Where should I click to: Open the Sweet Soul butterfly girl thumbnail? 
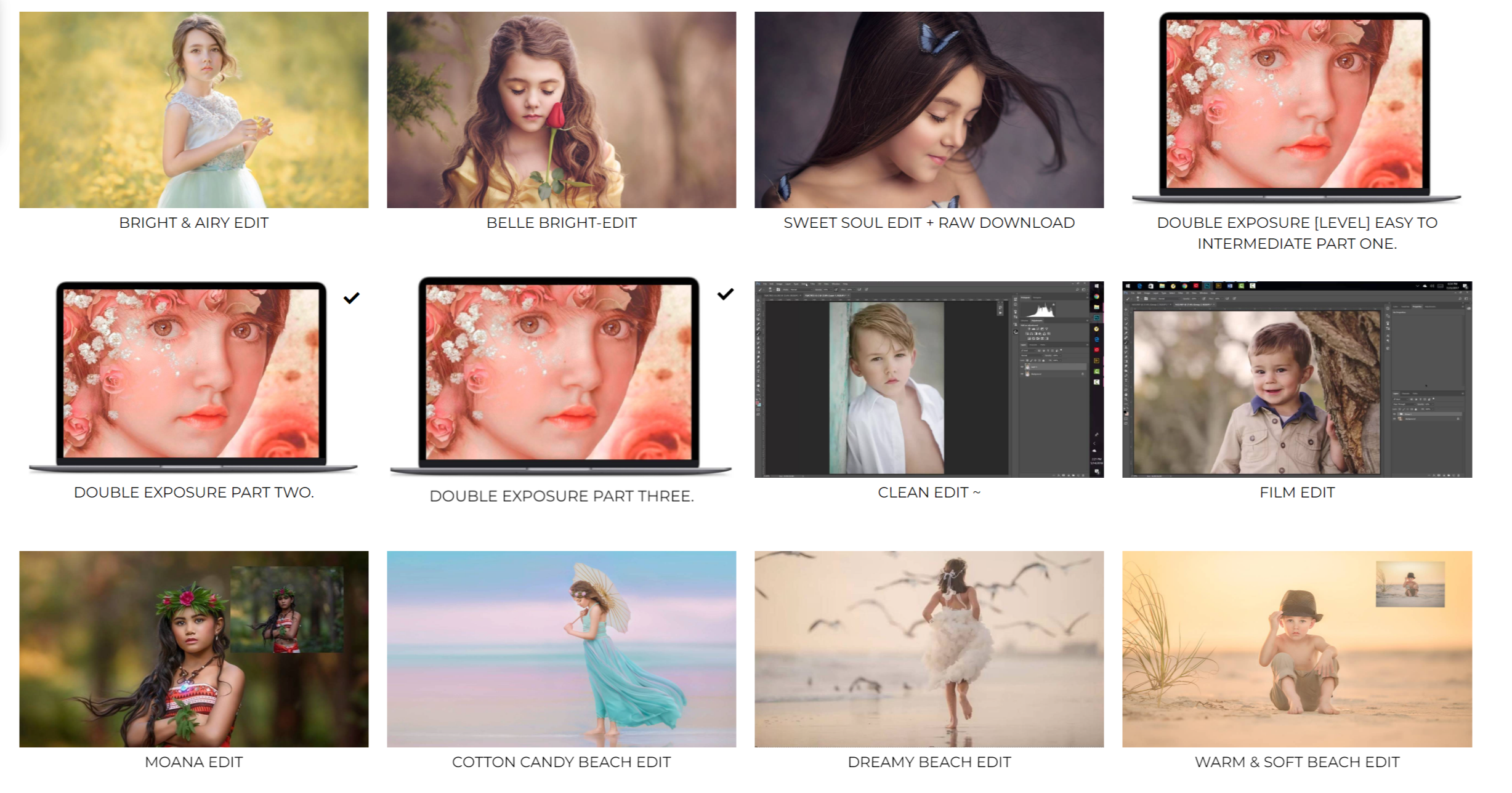pos(929,110)
